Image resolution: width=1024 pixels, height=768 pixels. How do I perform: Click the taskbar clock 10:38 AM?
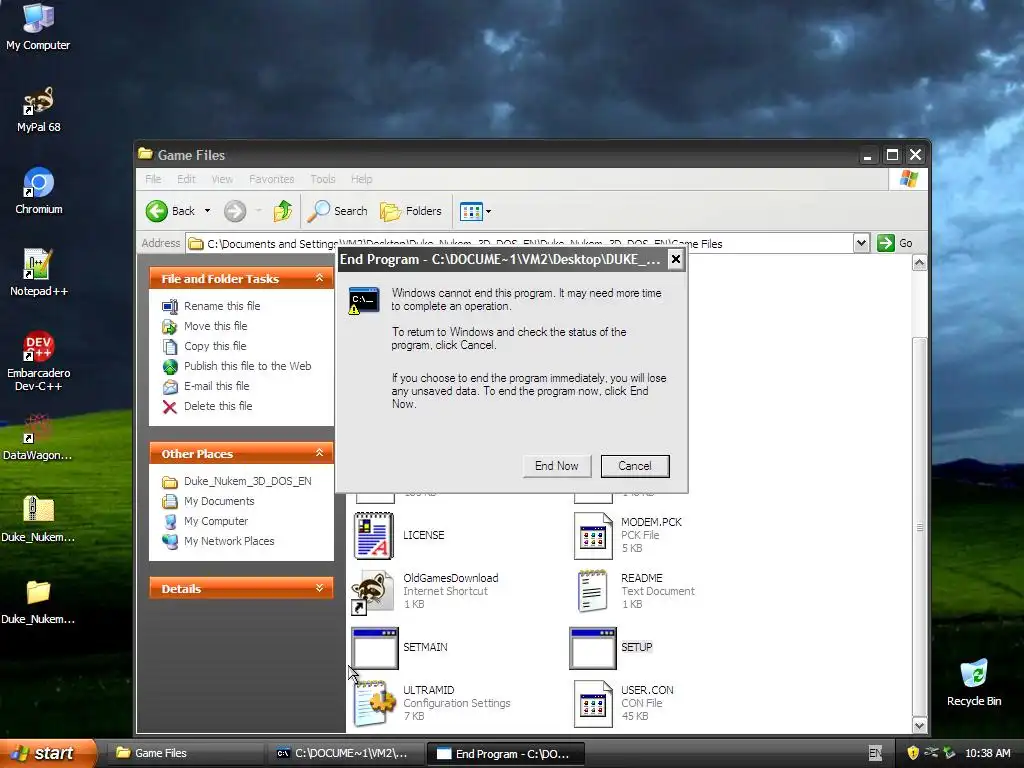click(x=987, y=753)
